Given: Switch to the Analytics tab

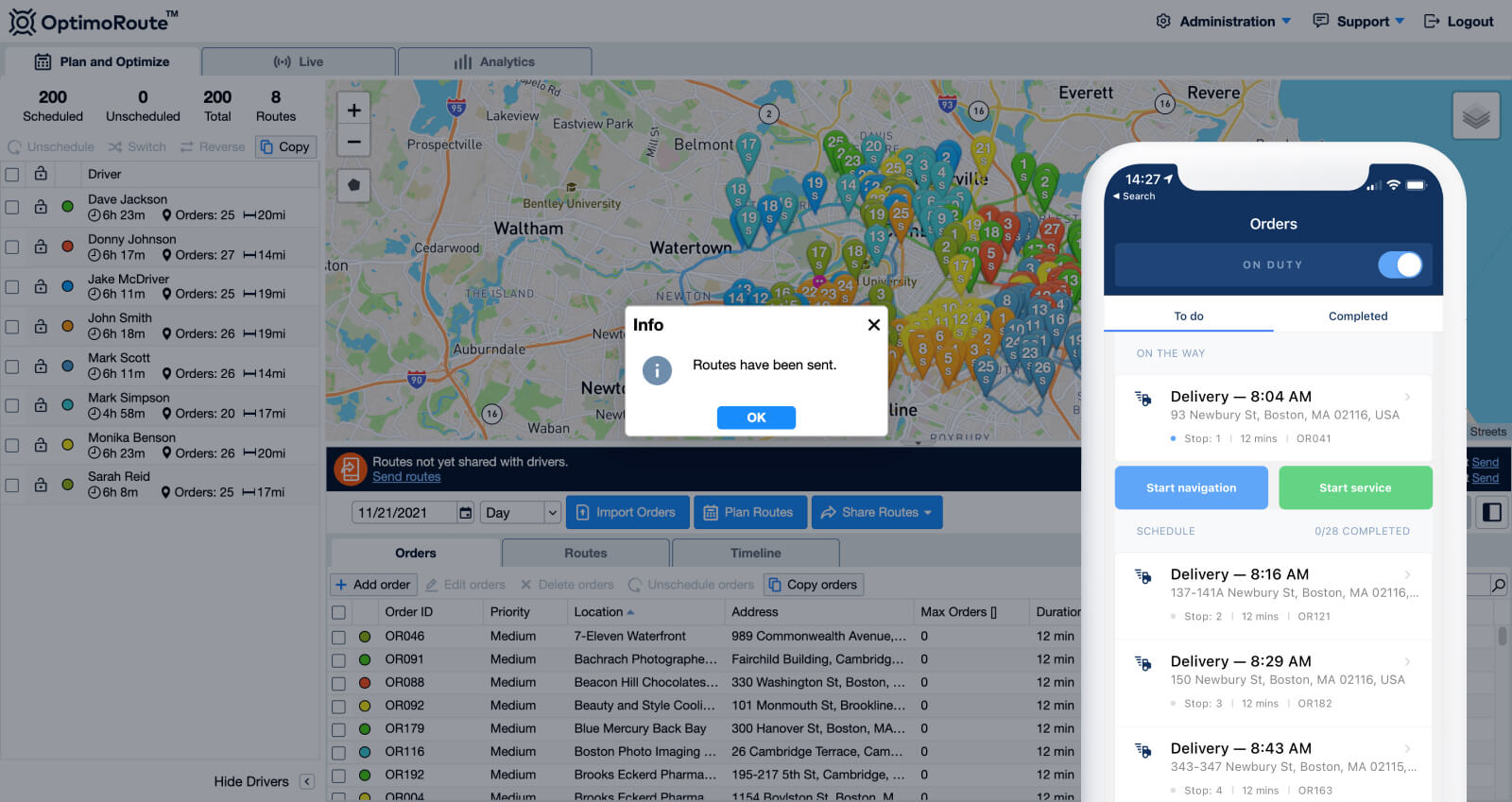Looking at the screenshot, I should tap(494, 62).
